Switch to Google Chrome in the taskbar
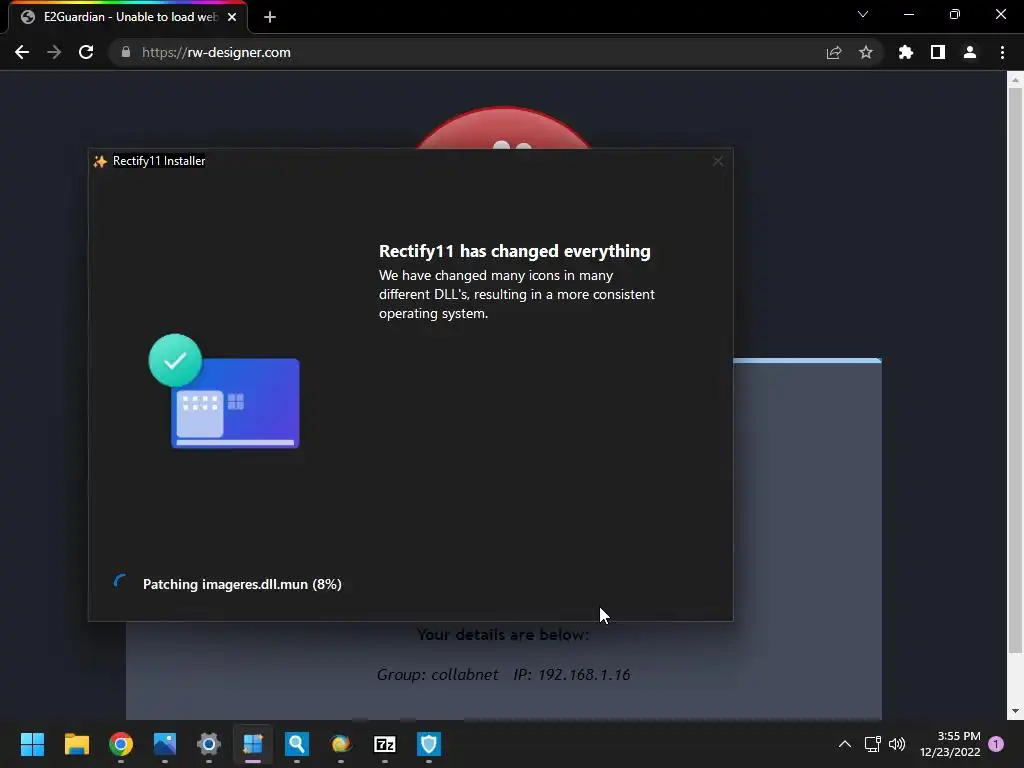 [121, 744]
